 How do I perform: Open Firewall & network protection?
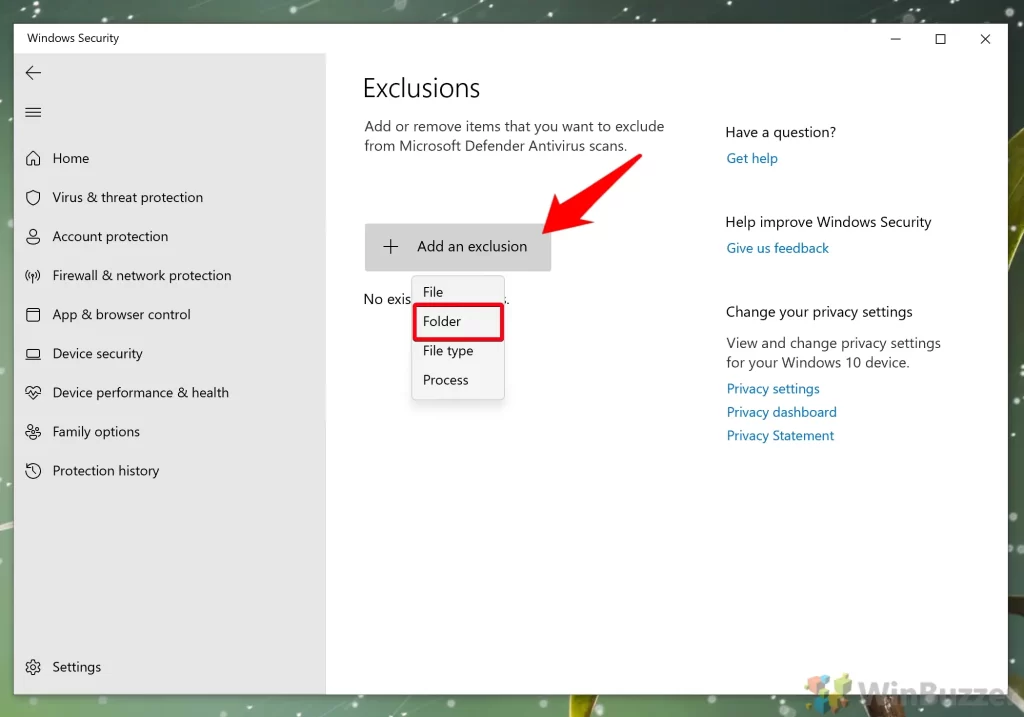[x=141, y=275]
